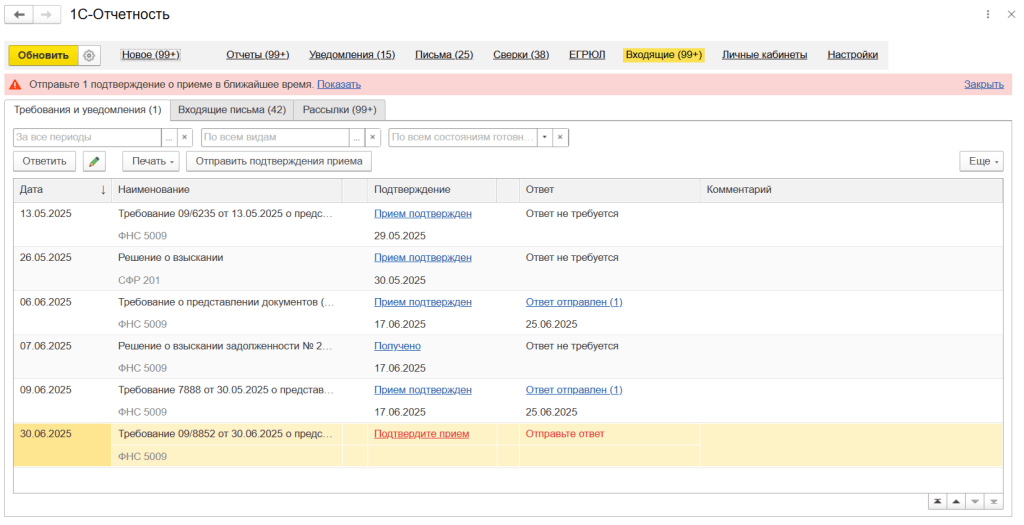Open the three-dot window menu
The image size is (1024, 525).
(x=988, y=15)
